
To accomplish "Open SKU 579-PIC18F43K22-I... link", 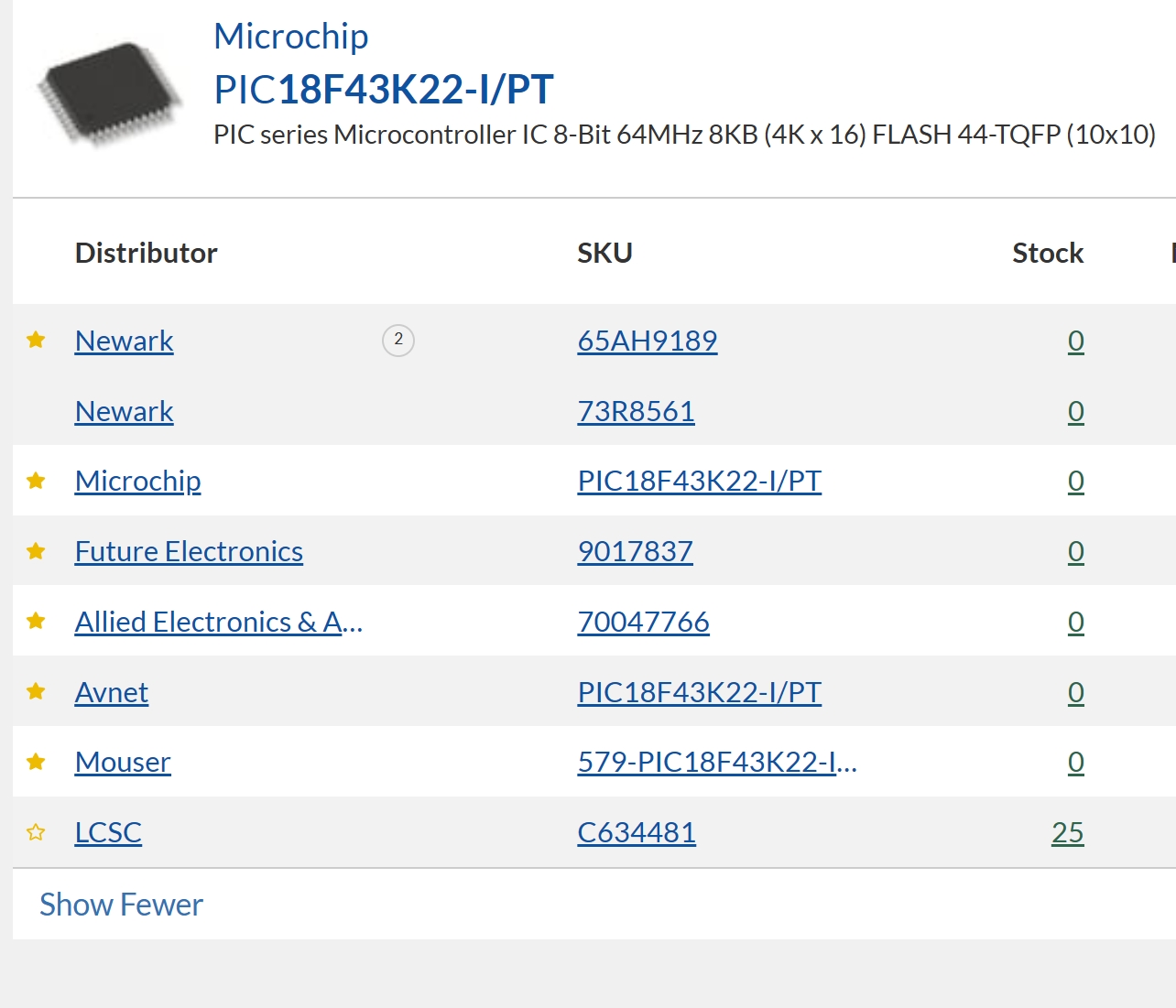I will pyautogui.click(x=717, y=762).
